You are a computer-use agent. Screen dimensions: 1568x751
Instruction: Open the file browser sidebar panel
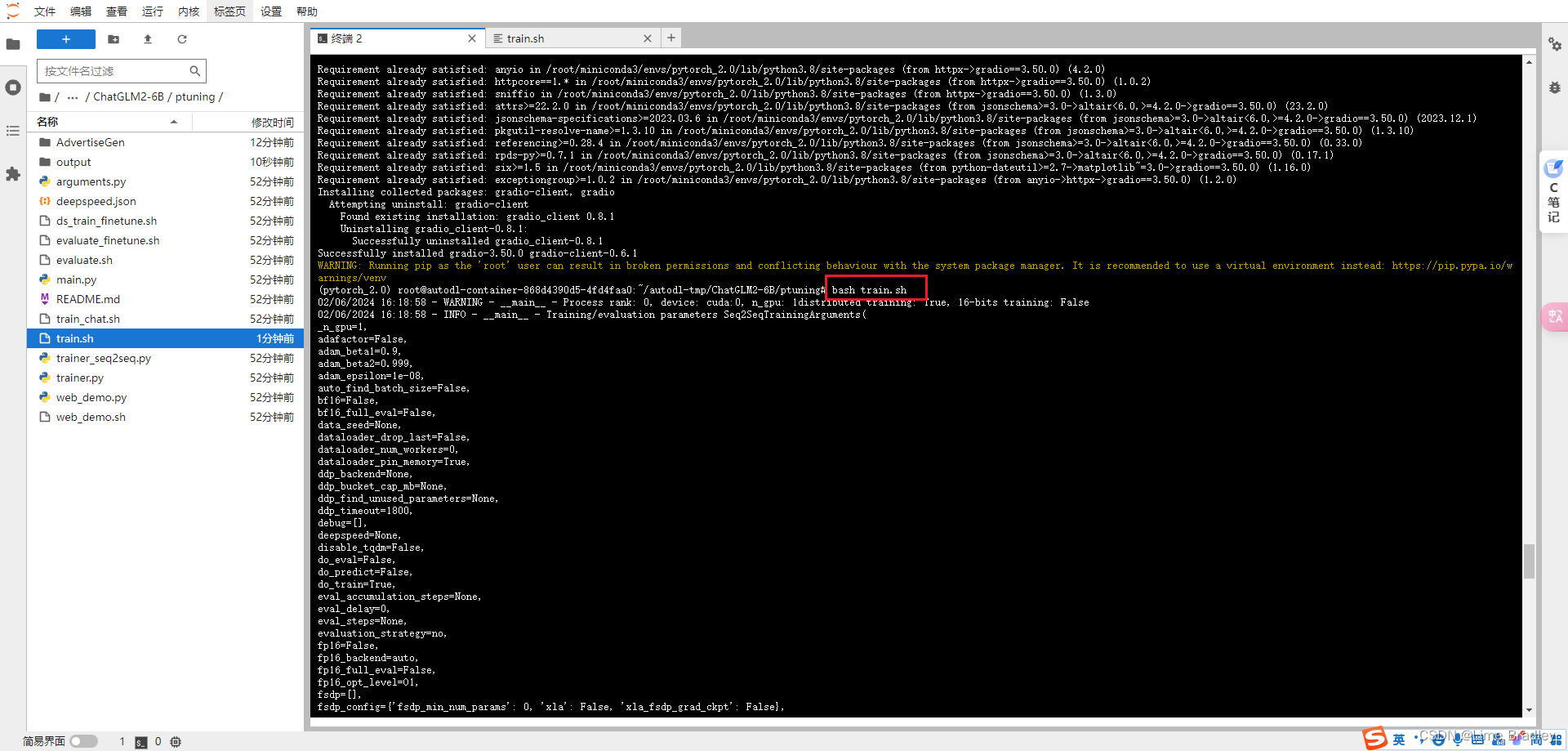coord(13,44)
